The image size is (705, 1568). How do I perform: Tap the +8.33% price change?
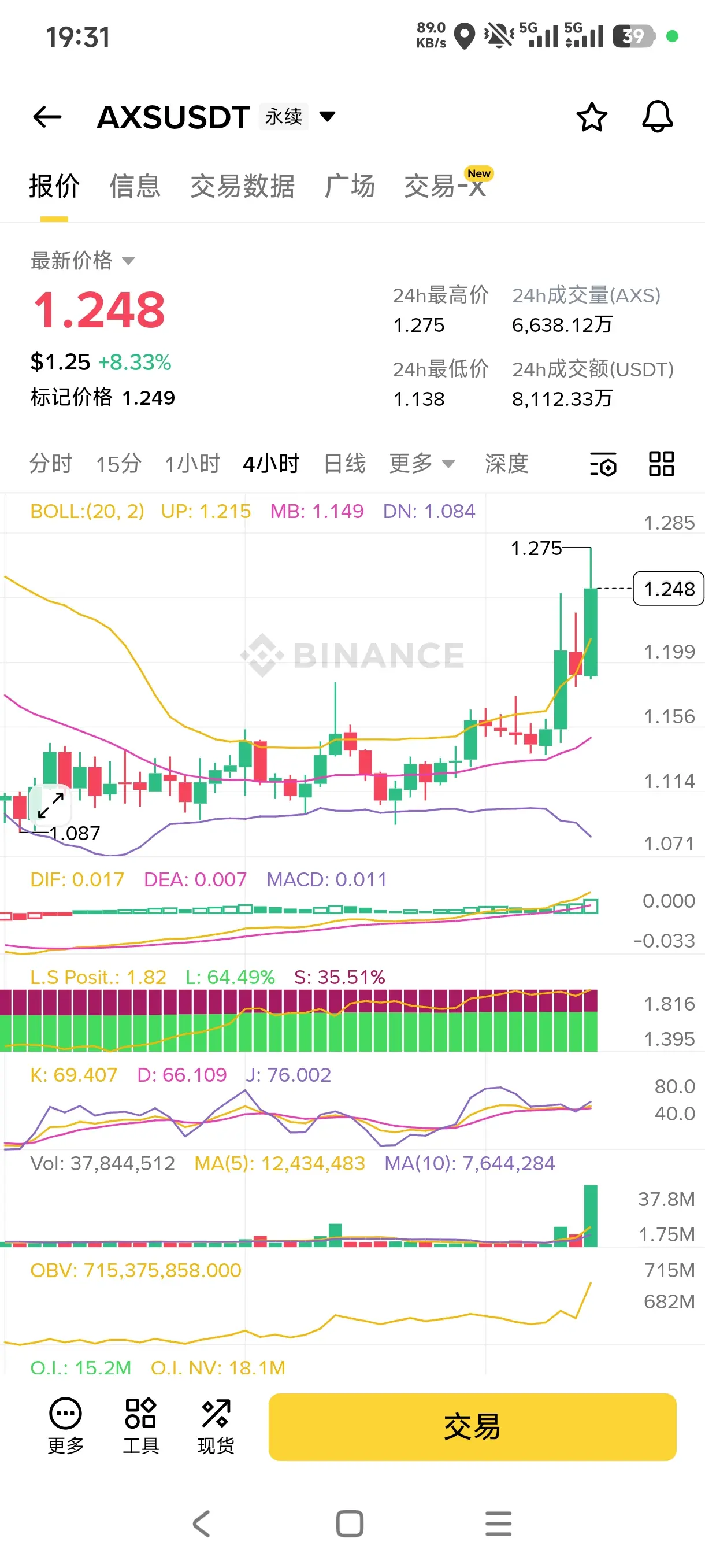tap(135, 362)
